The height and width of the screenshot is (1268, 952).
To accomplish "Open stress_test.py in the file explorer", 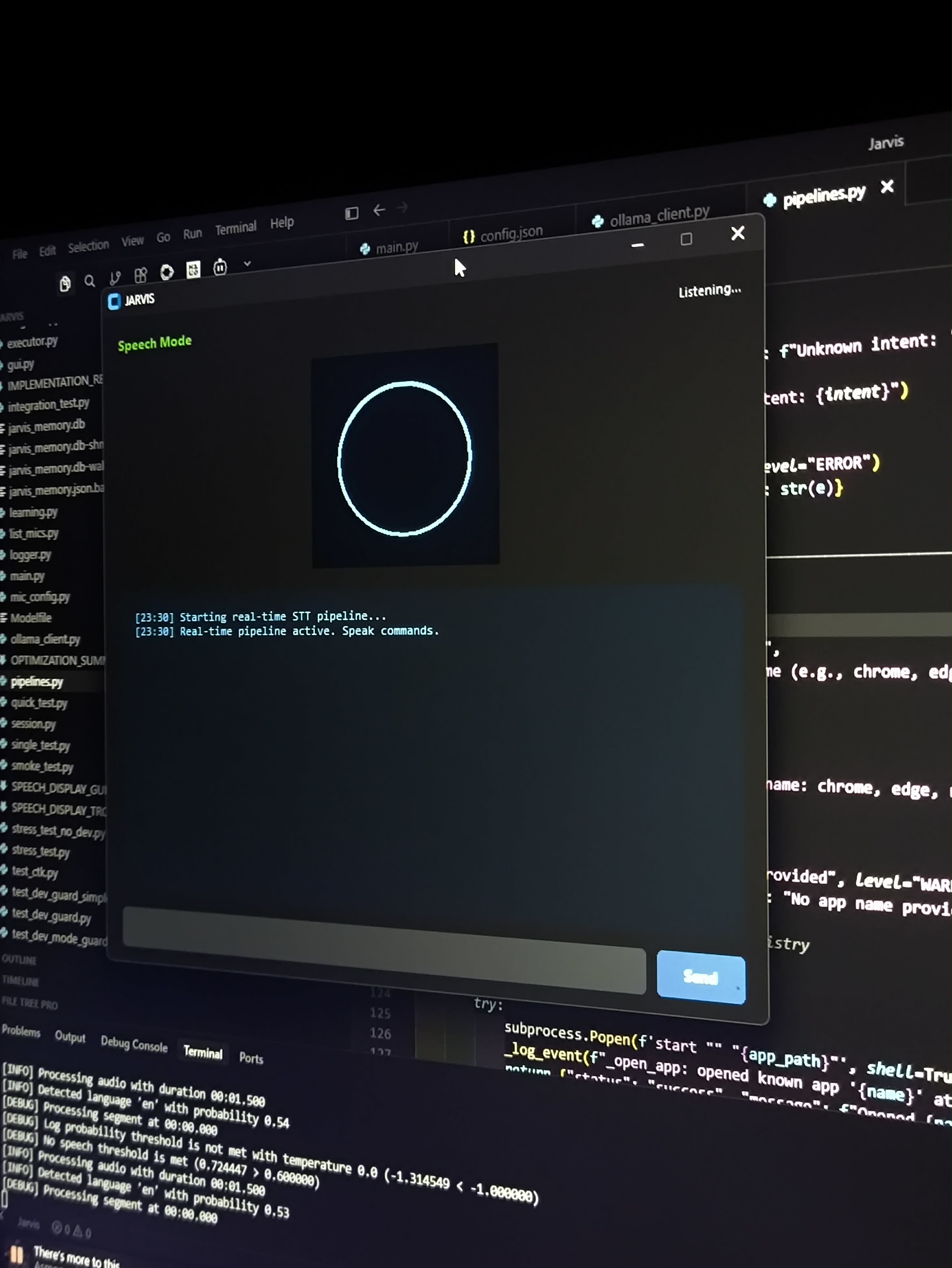I will click(x=40, y=852).
